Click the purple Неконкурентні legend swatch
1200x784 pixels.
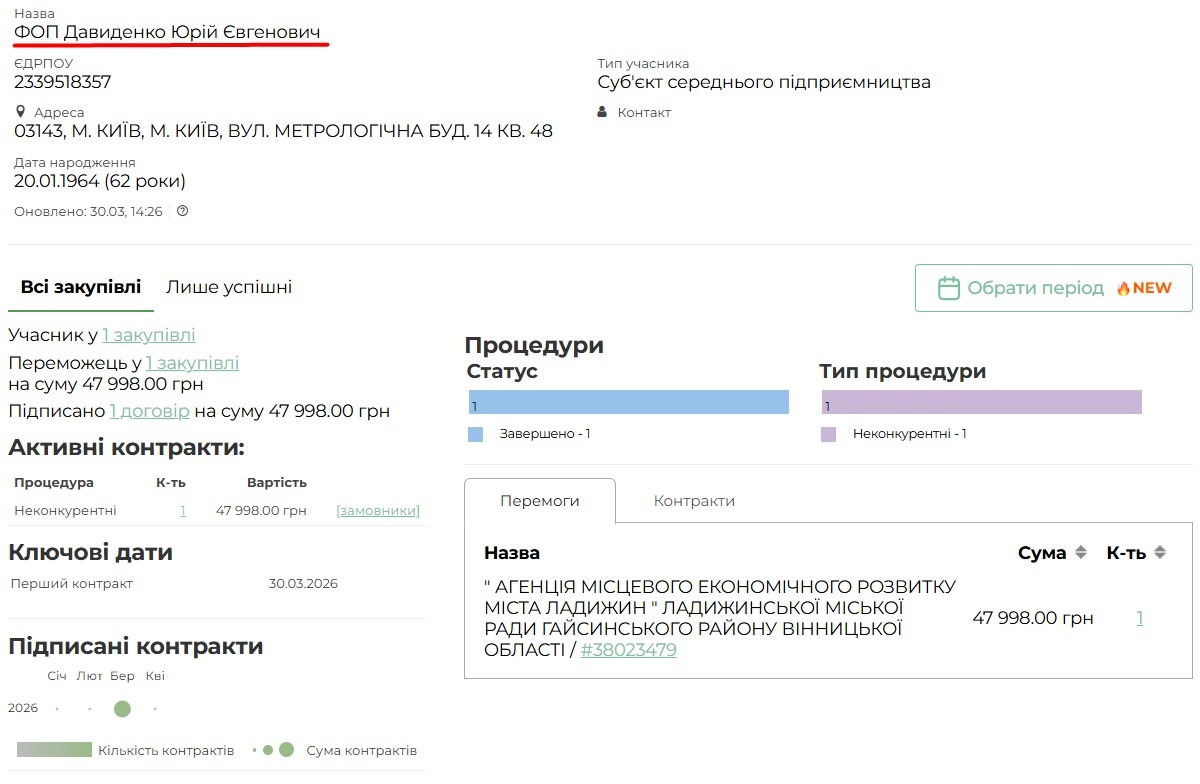(828, 434)
